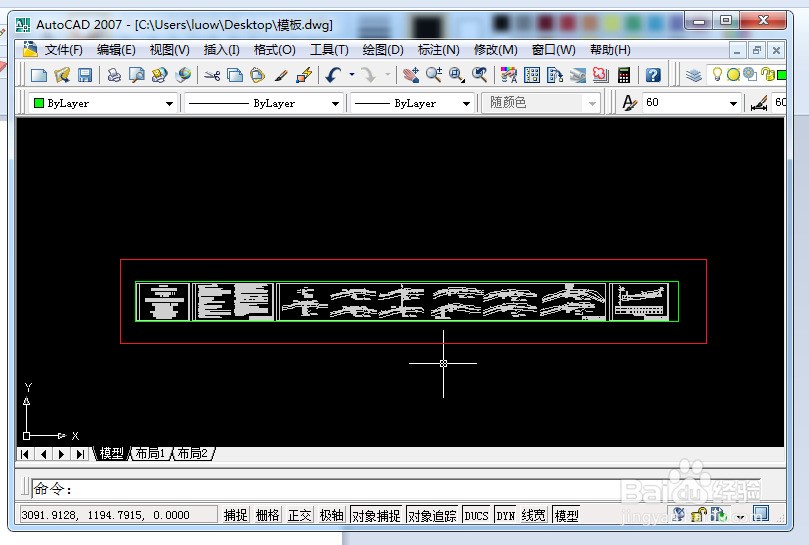Click the Cut scissors icon
This screenshot has width=809, height=545.
click(212, 75)
